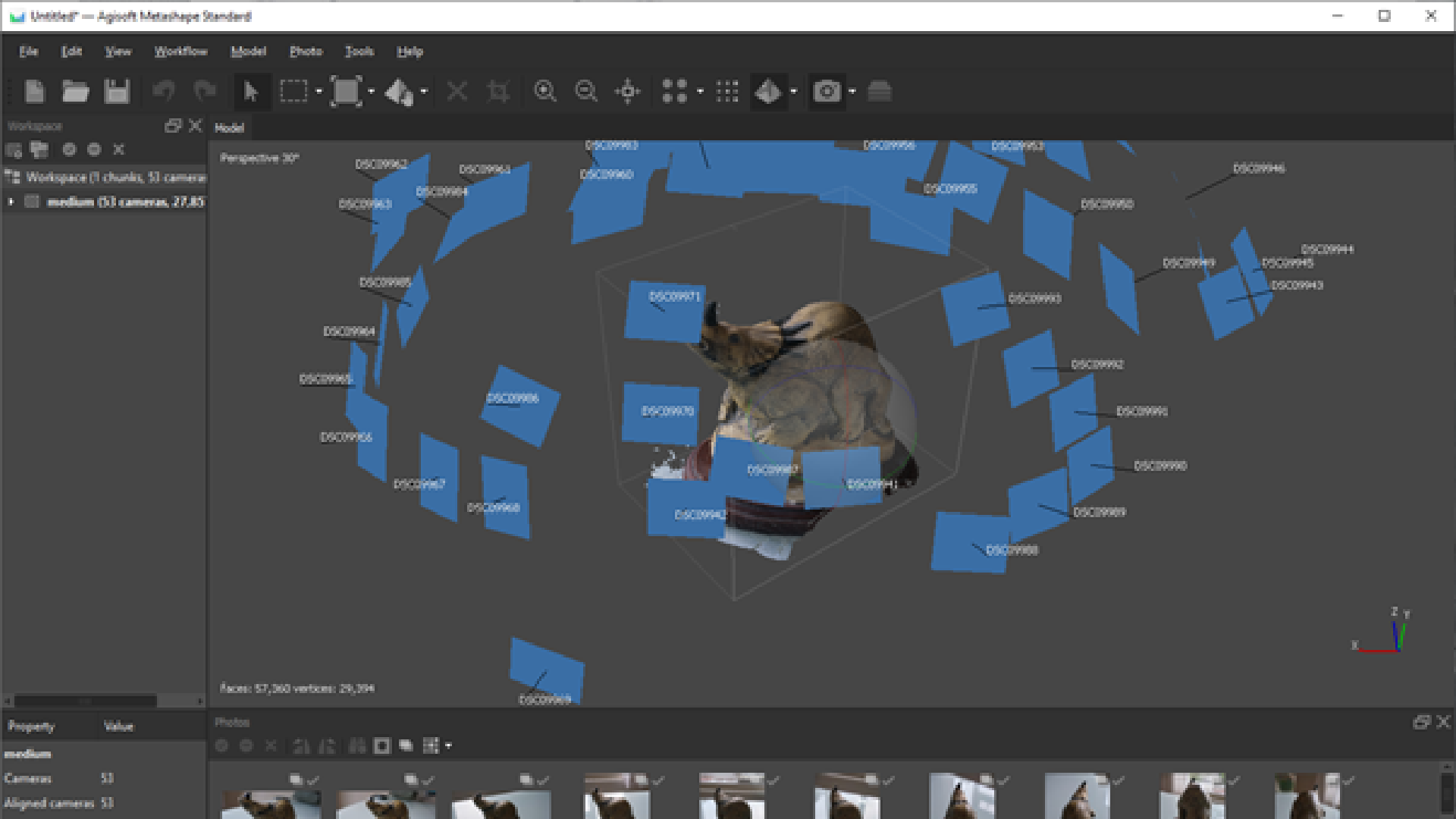
Task: Open the Model menu
Action: pyautogui.click(x=248, y=52)
